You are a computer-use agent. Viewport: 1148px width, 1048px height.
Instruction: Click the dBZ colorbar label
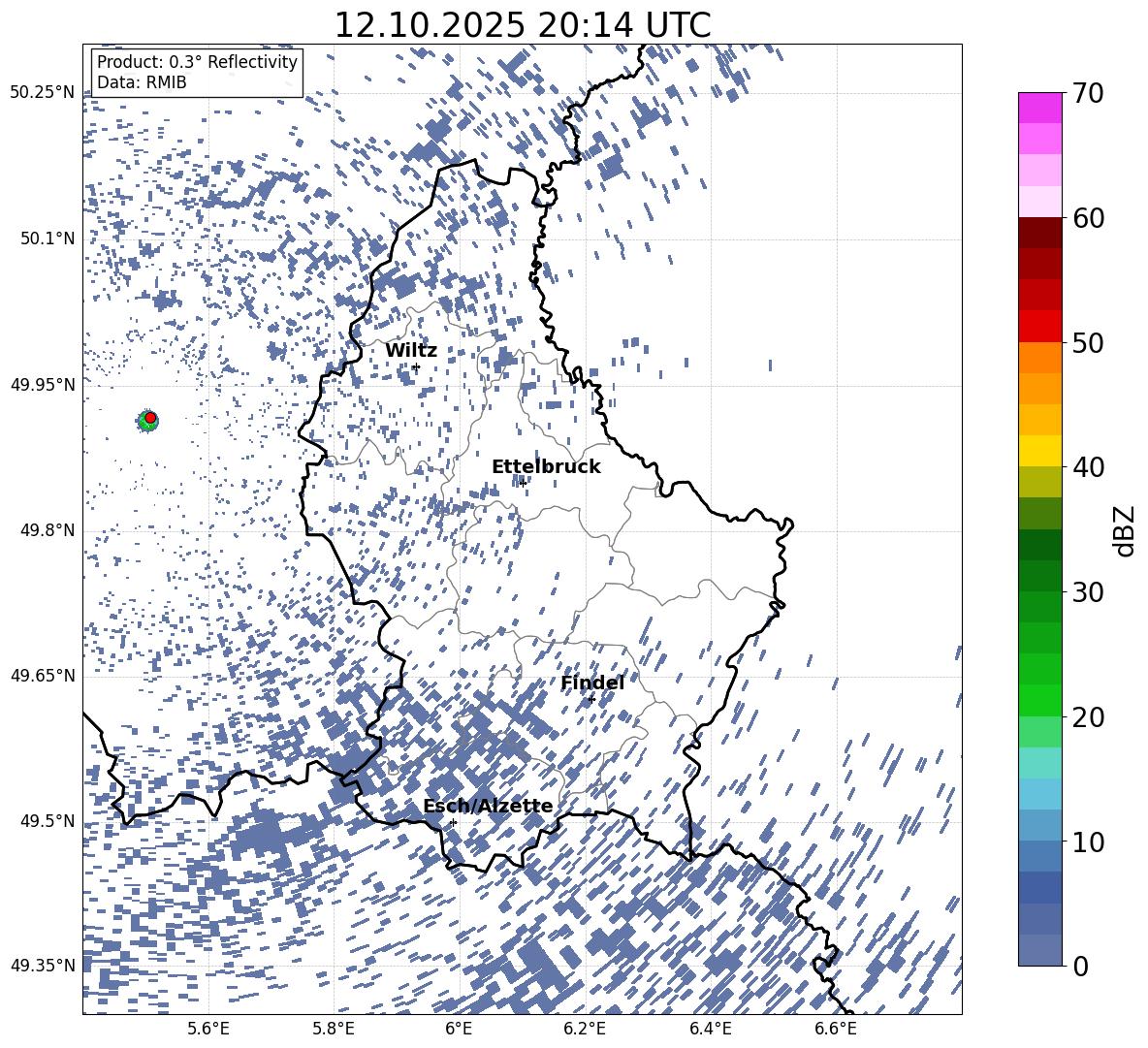click(x=1126, y=530)
